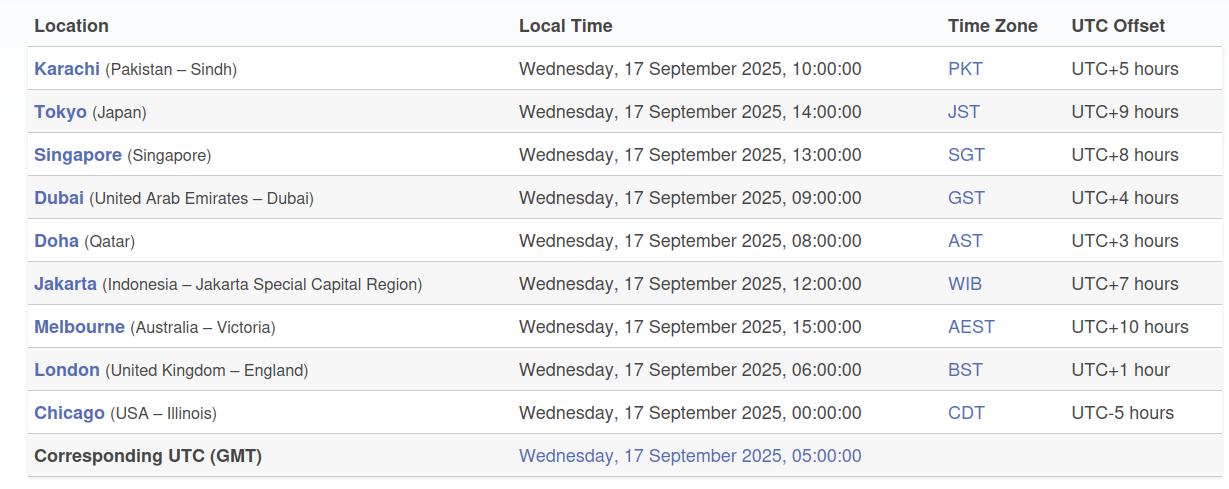
Task: Open the Jakarta location link
Action: click(x=65, y=284)
